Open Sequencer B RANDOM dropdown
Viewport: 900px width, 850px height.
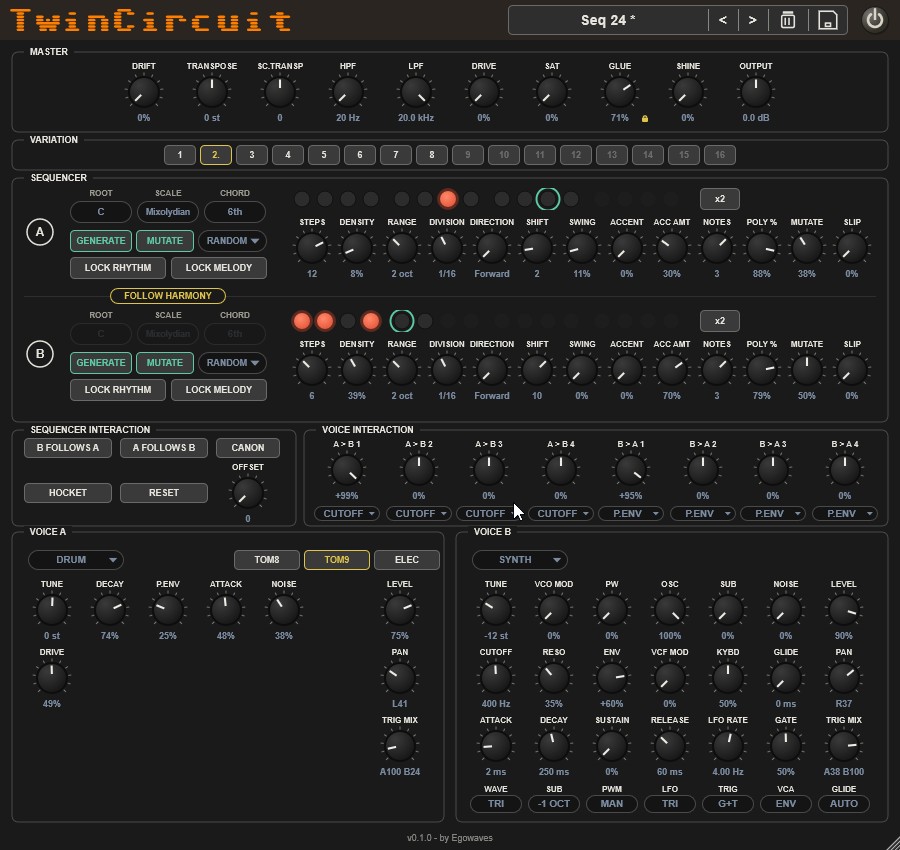(232, 363)
